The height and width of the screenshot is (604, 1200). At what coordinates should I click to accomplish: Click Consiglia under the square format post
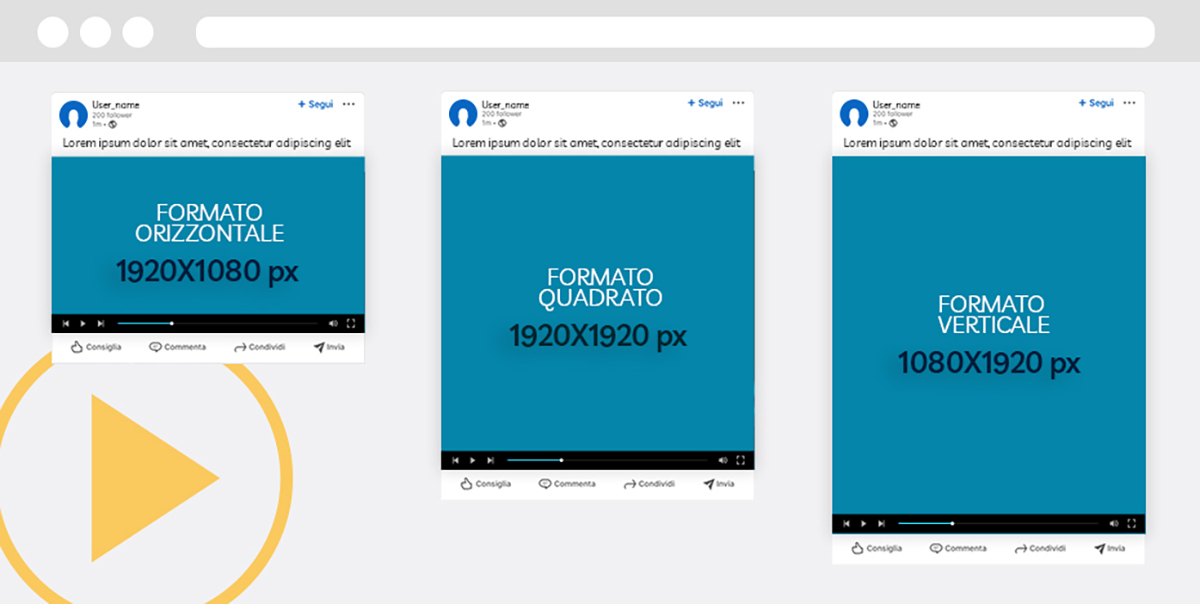(x=486, y=484)
